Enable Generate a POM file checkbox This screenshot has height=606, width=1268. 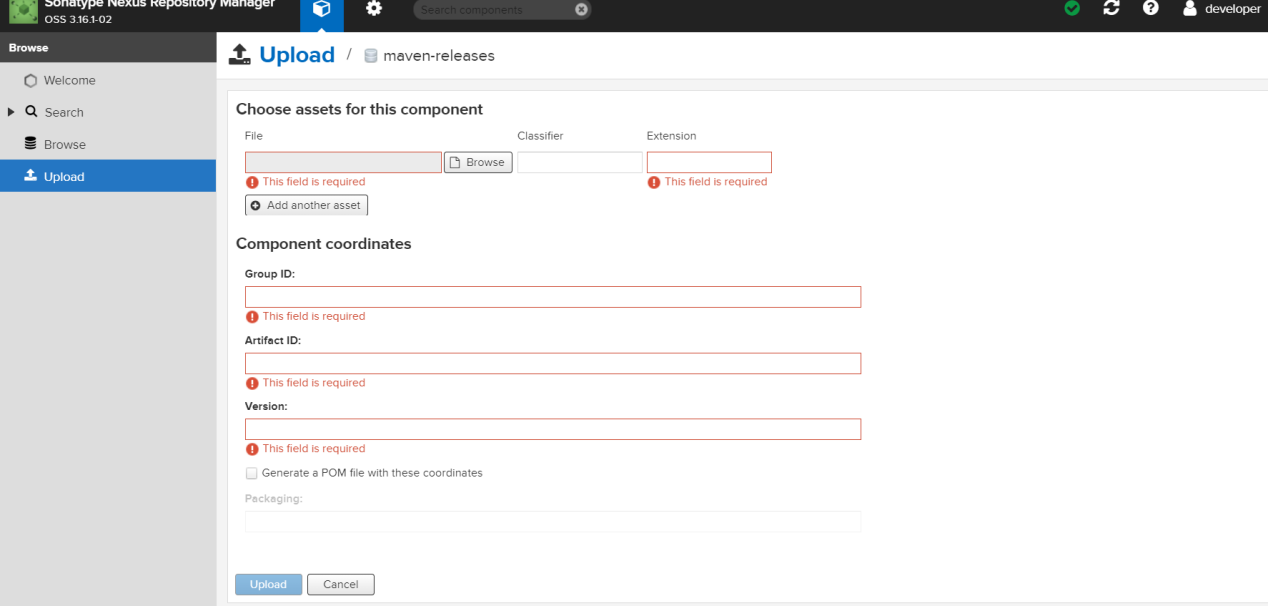pos(252,473)
